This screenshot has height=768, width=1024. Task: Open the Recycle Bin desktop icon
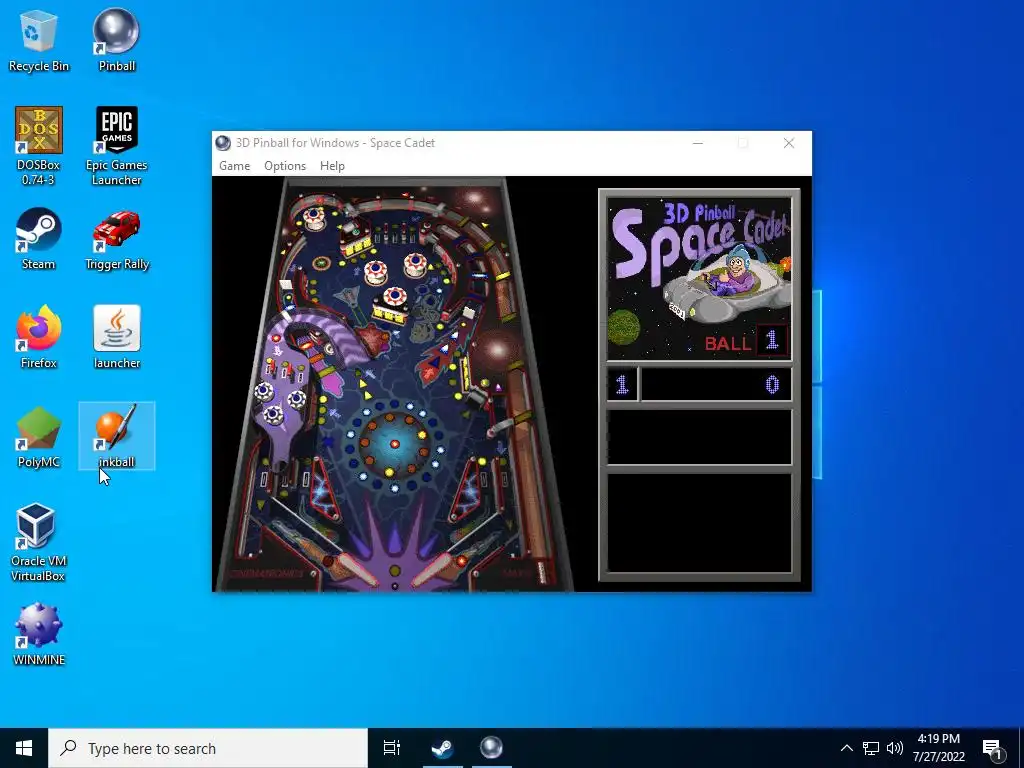click(x=39, y=41)
